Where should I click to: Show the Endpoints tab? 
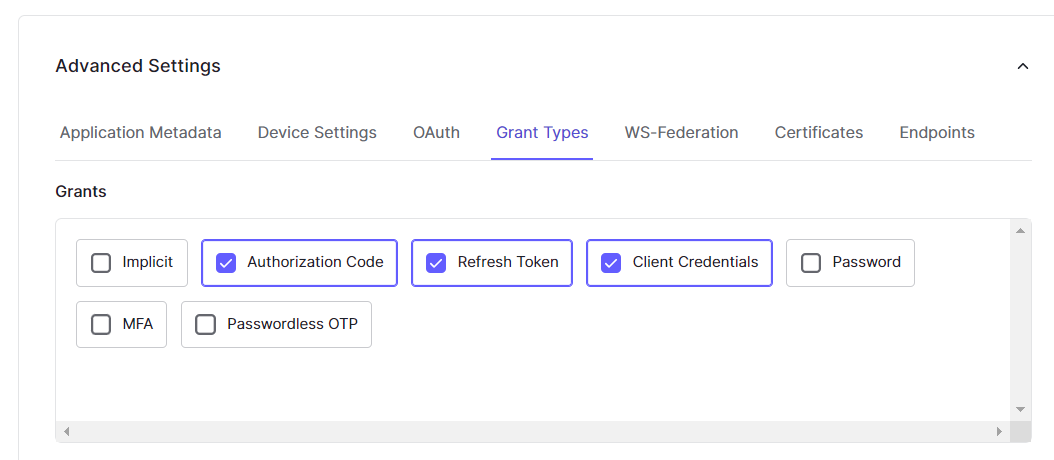pos(936,133)
